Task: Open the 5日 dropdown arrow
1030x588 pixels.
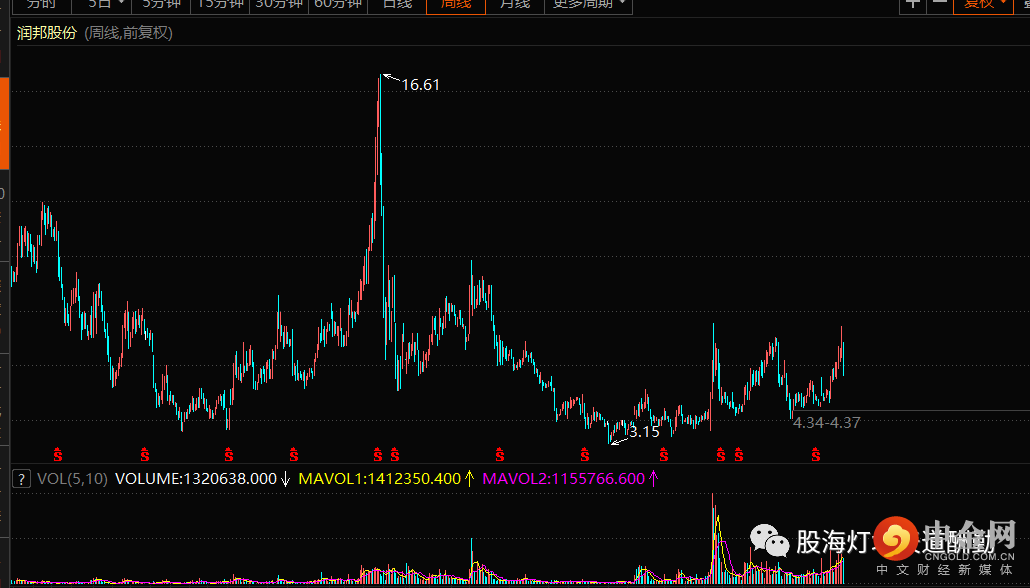Action: (x=122, y=4)
